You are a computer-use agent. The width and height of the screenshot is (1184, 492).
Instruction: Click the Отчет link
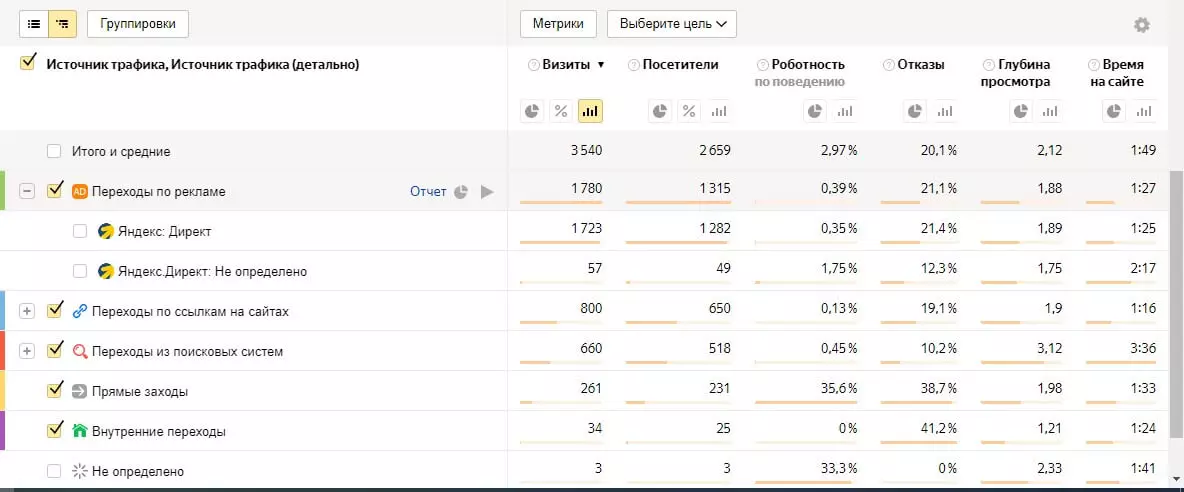coord(428,191)
